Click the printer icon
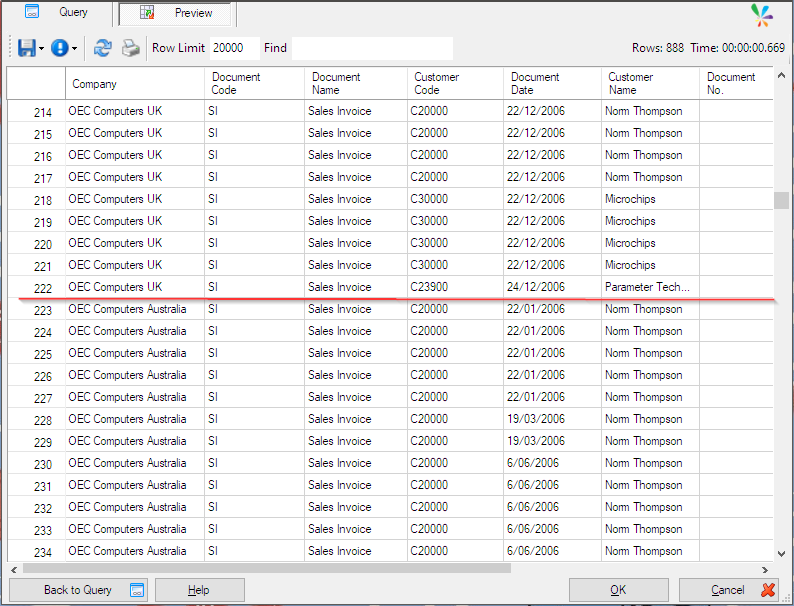Viewport: 794px width, 606px height. coord(131,48)
